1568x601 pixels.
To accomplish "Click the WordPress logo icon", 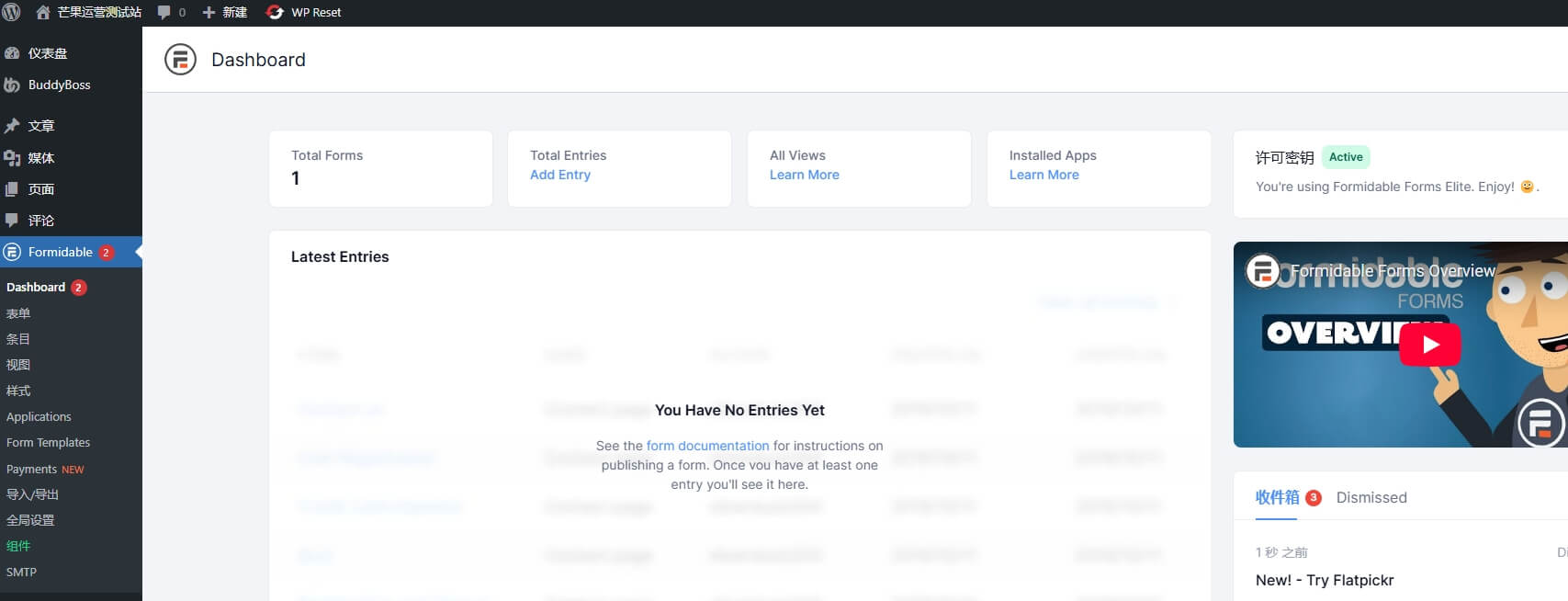I will [12, 12].
